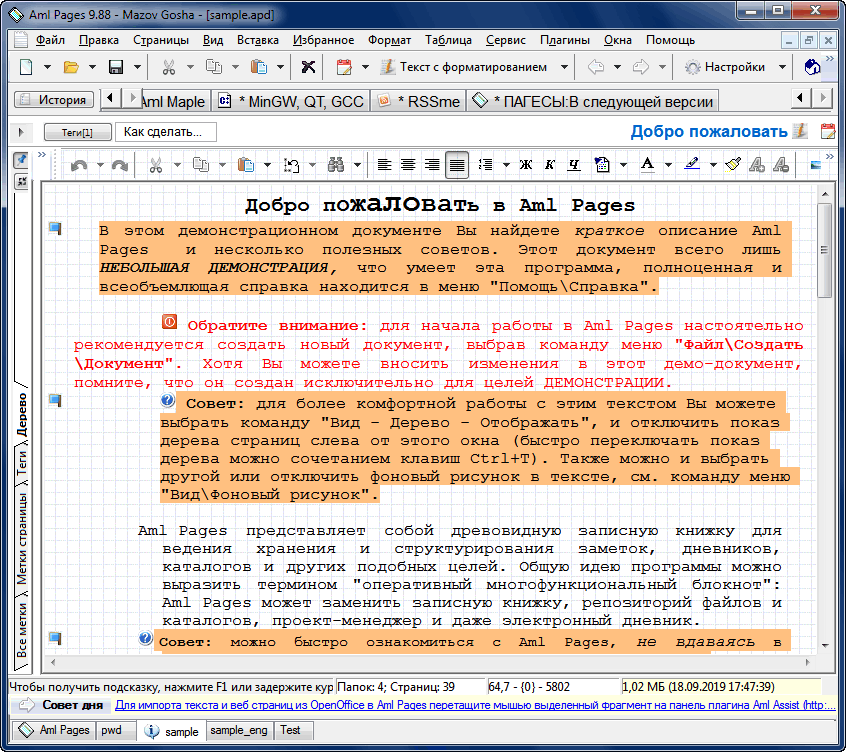Click the pencil icon beside Добро пожаловать title
This screenshot has width=846, height=752.
pos(800,131)
